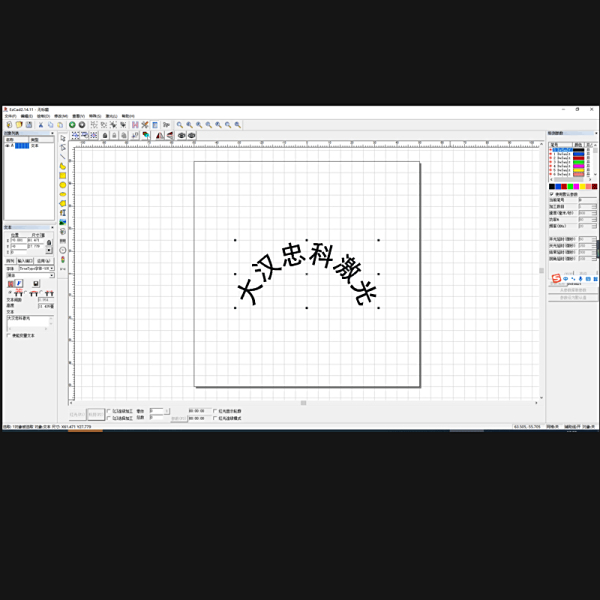Choose the draw rectangle tool
600x600 pixels.
tap(63, 176)
